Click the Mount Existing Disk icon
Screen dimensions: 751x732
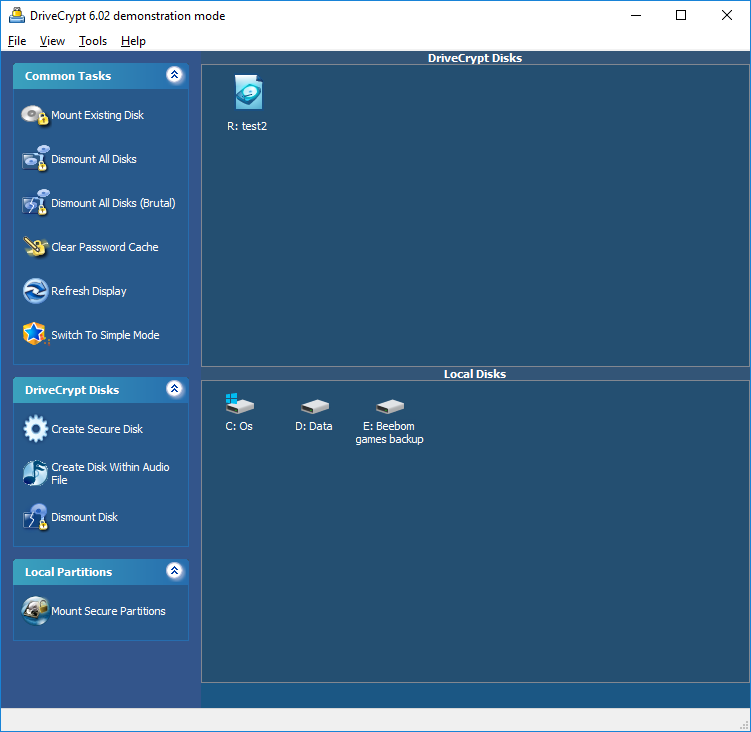35,115
